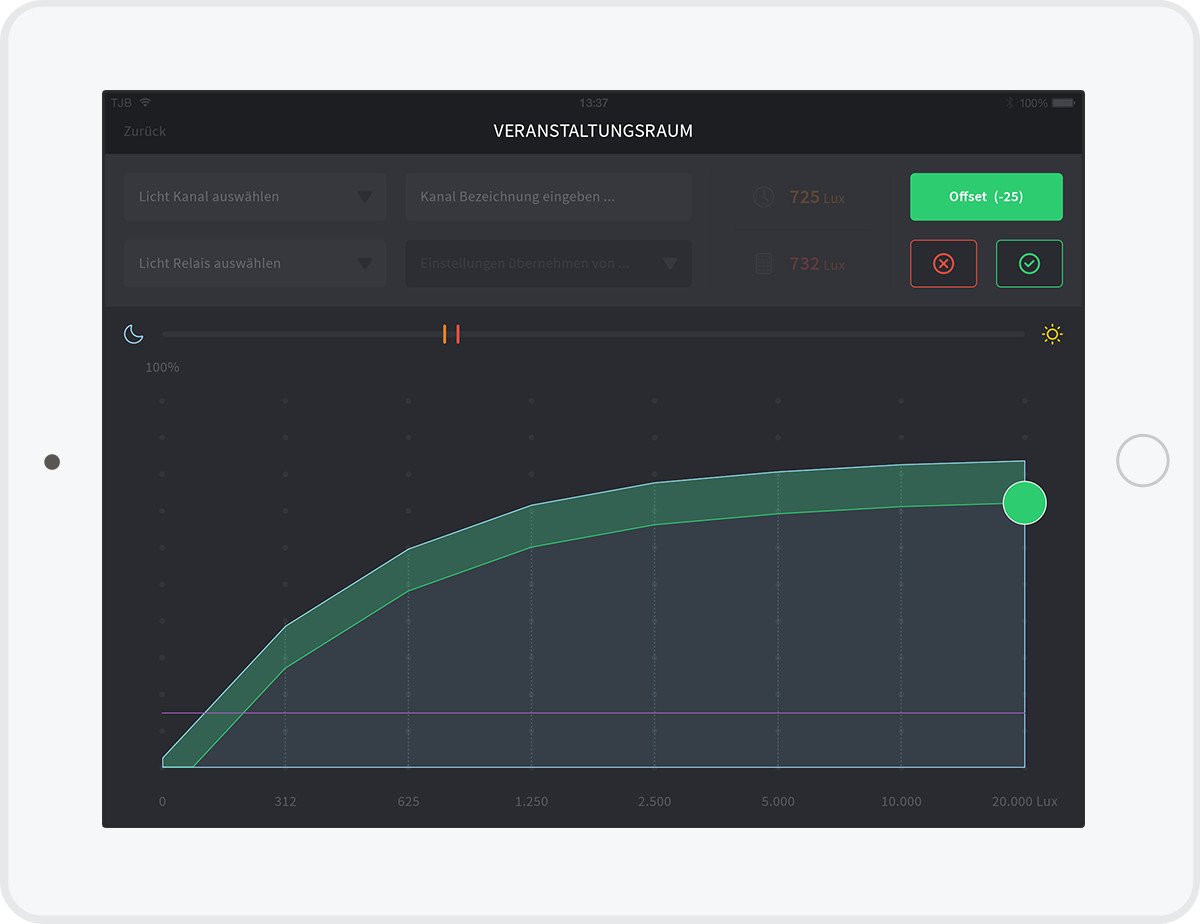
Task: Click the orange marker on the brightness slider
Action: pyautogui.click(x=445, y=334)
